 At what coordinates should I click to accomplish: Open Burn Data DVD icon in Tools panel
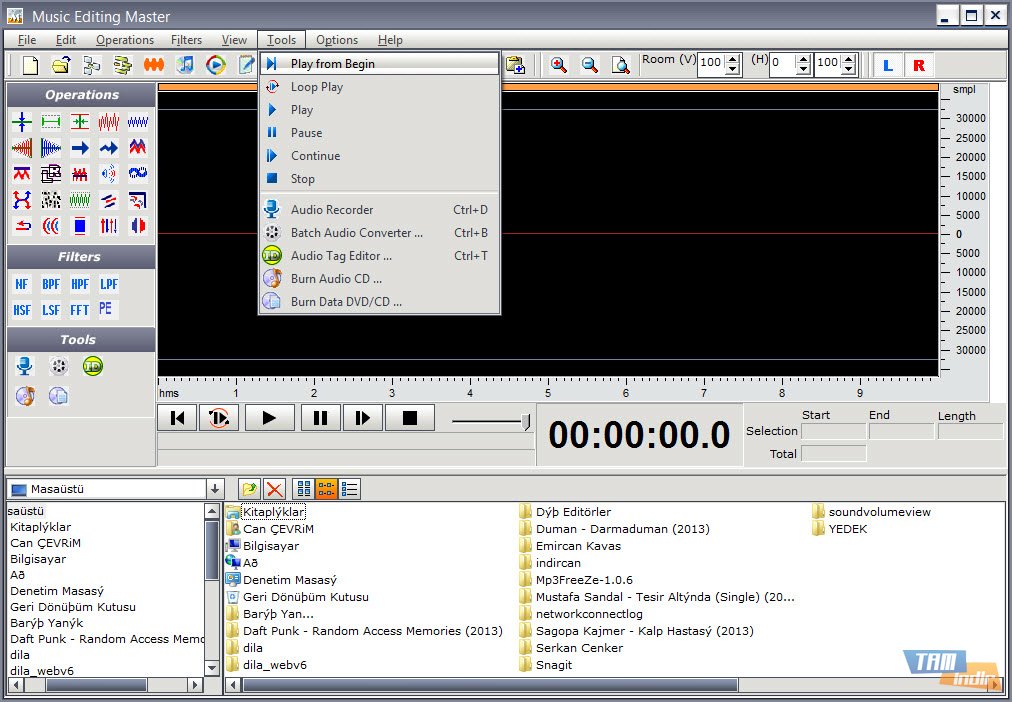tap(58, 396)
